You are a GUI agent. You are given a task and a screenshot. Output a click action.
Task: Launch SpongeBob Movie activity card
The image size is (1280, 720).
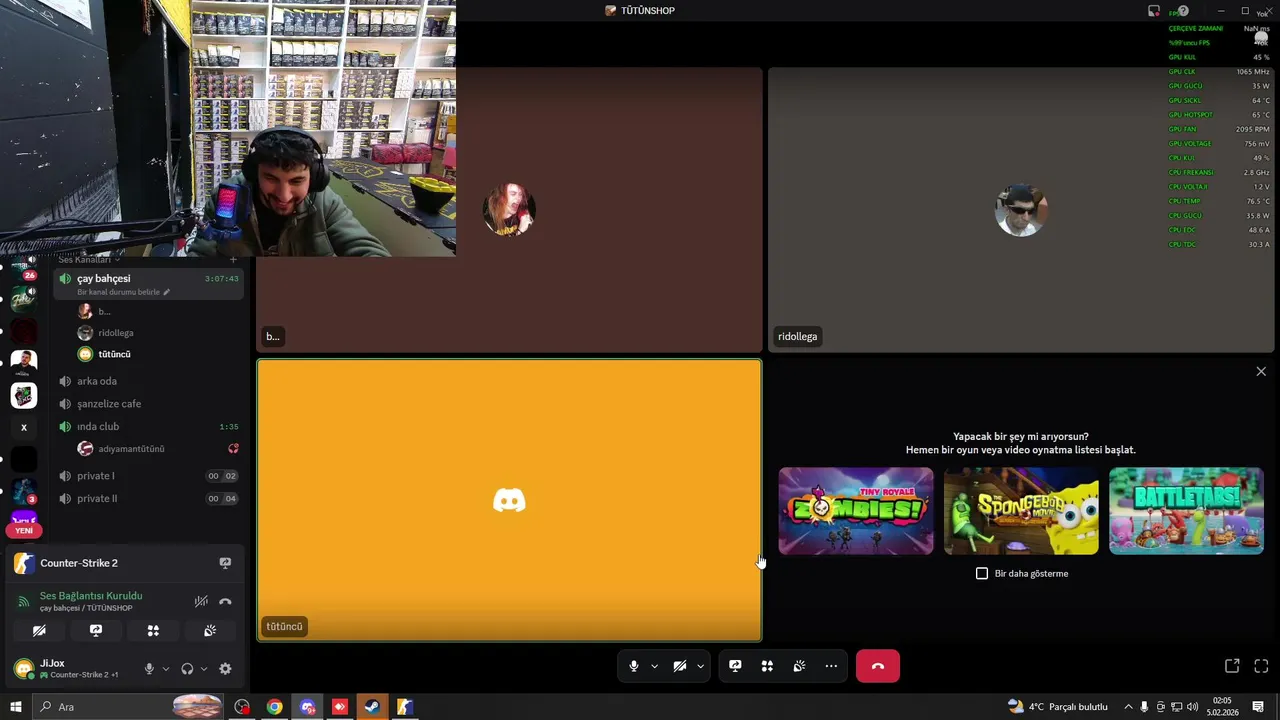(1021, 511)
